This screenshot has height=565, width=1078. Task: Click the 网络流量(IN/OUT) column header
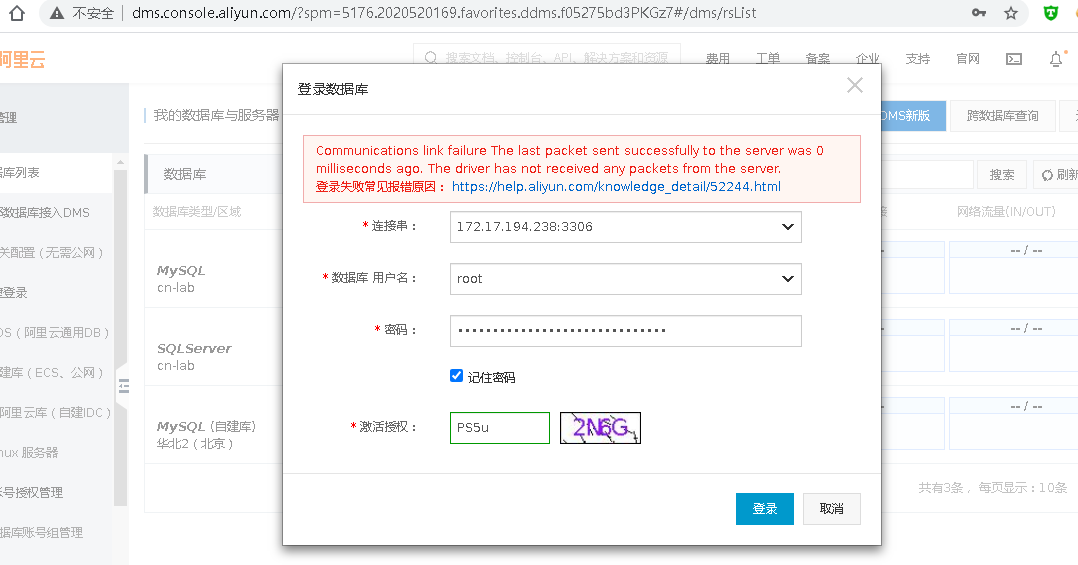1006,212
